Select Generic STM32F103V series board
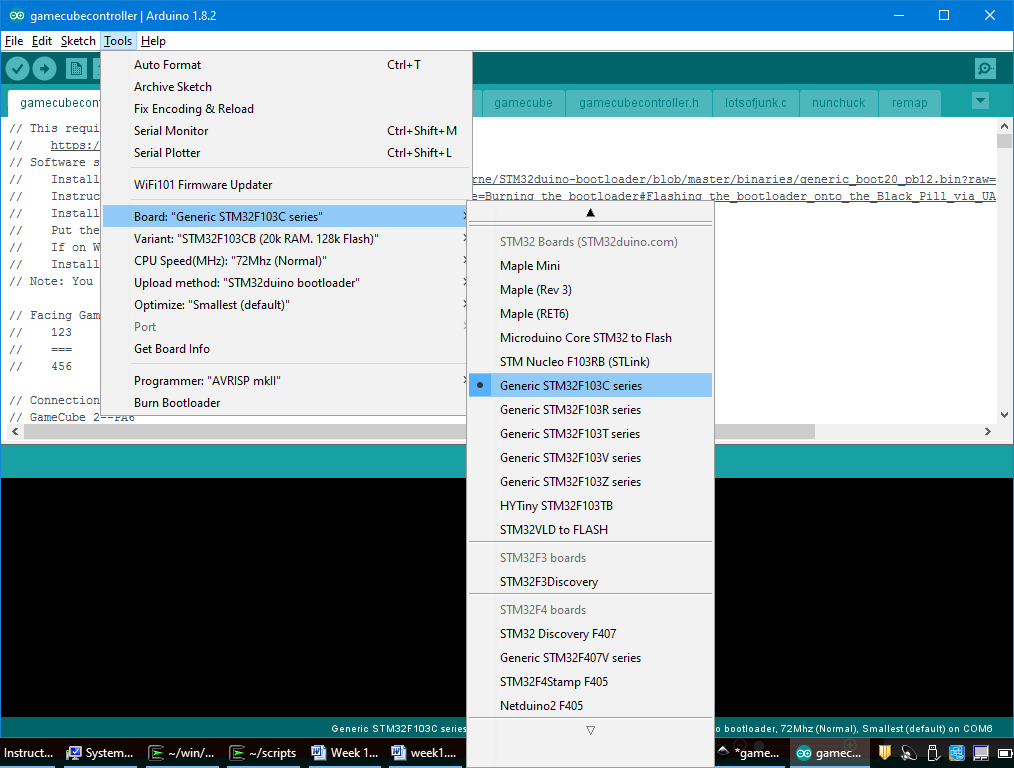Image resolution: width=1014 pixels, height=768 pixels. (x=590, y=457)
